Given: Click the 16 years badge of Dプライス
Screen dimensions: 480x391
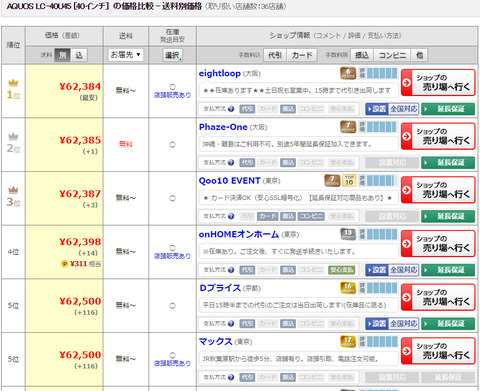Looking at the screenshot, I should click(x=348, y=288).
